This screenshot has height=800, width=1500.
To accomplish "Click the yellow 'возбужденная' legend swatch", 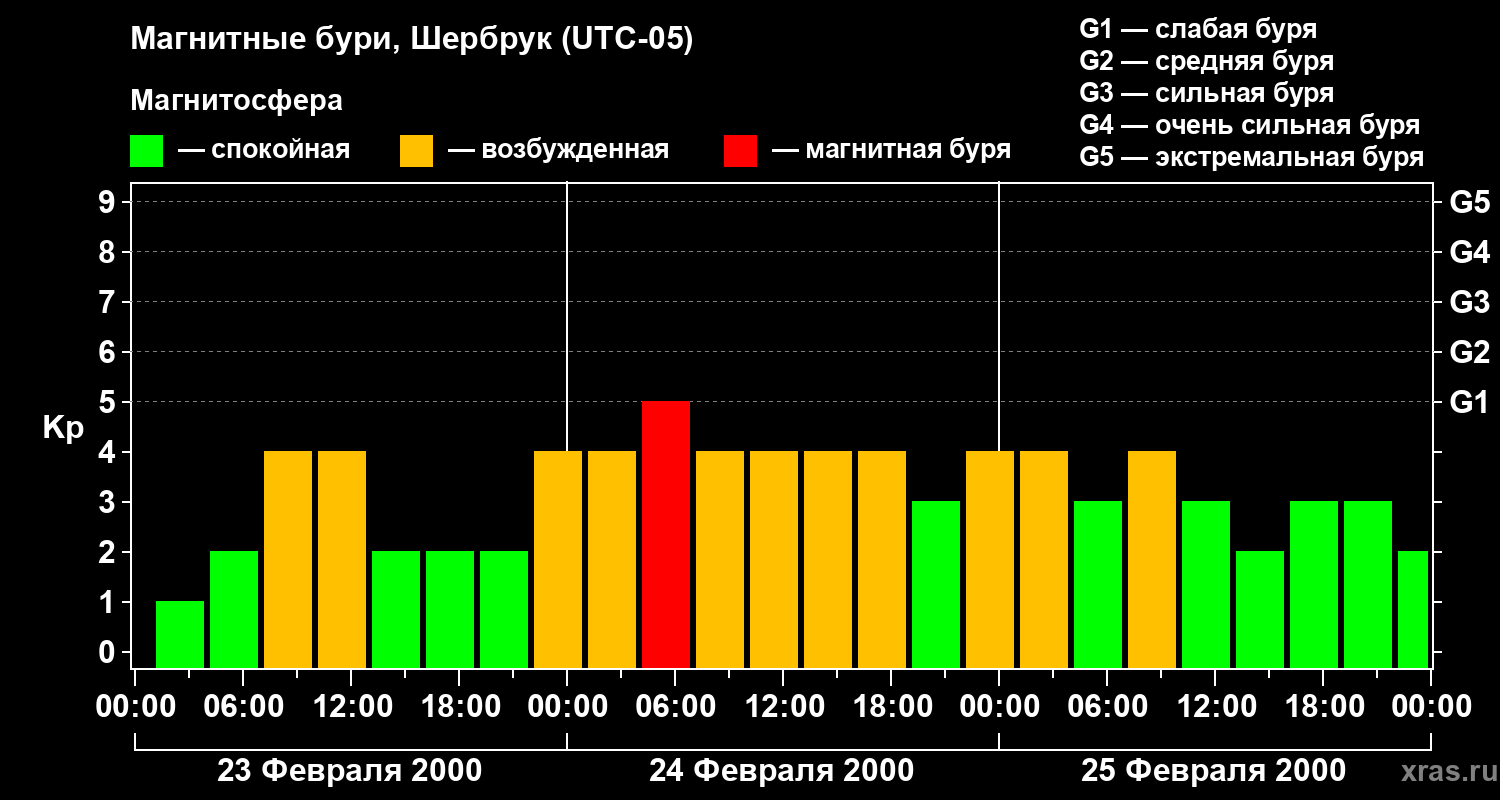I will [x=416, y=151].
